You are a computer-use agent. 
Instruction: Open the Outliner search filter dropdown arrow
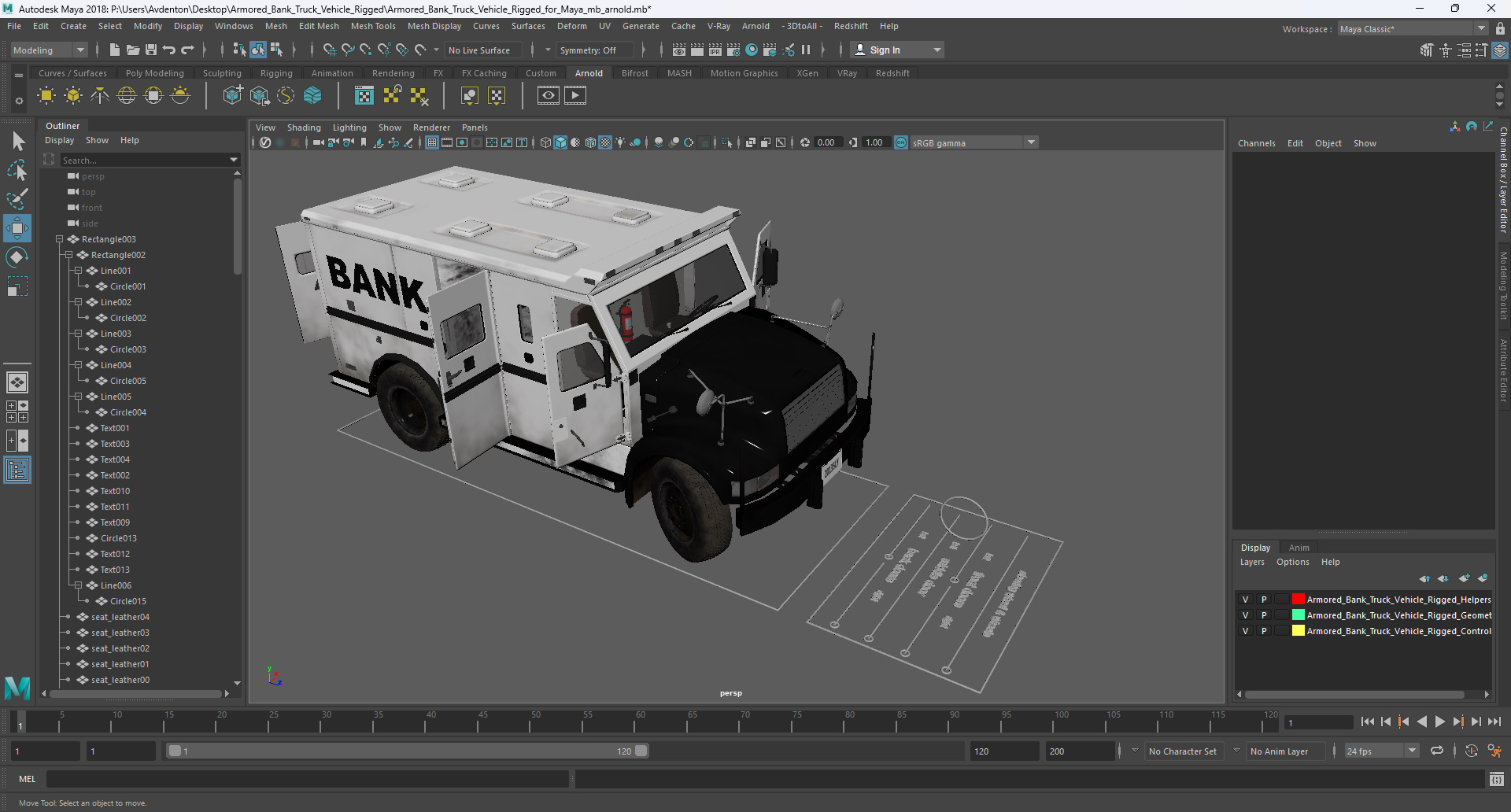tap(234, 160)
